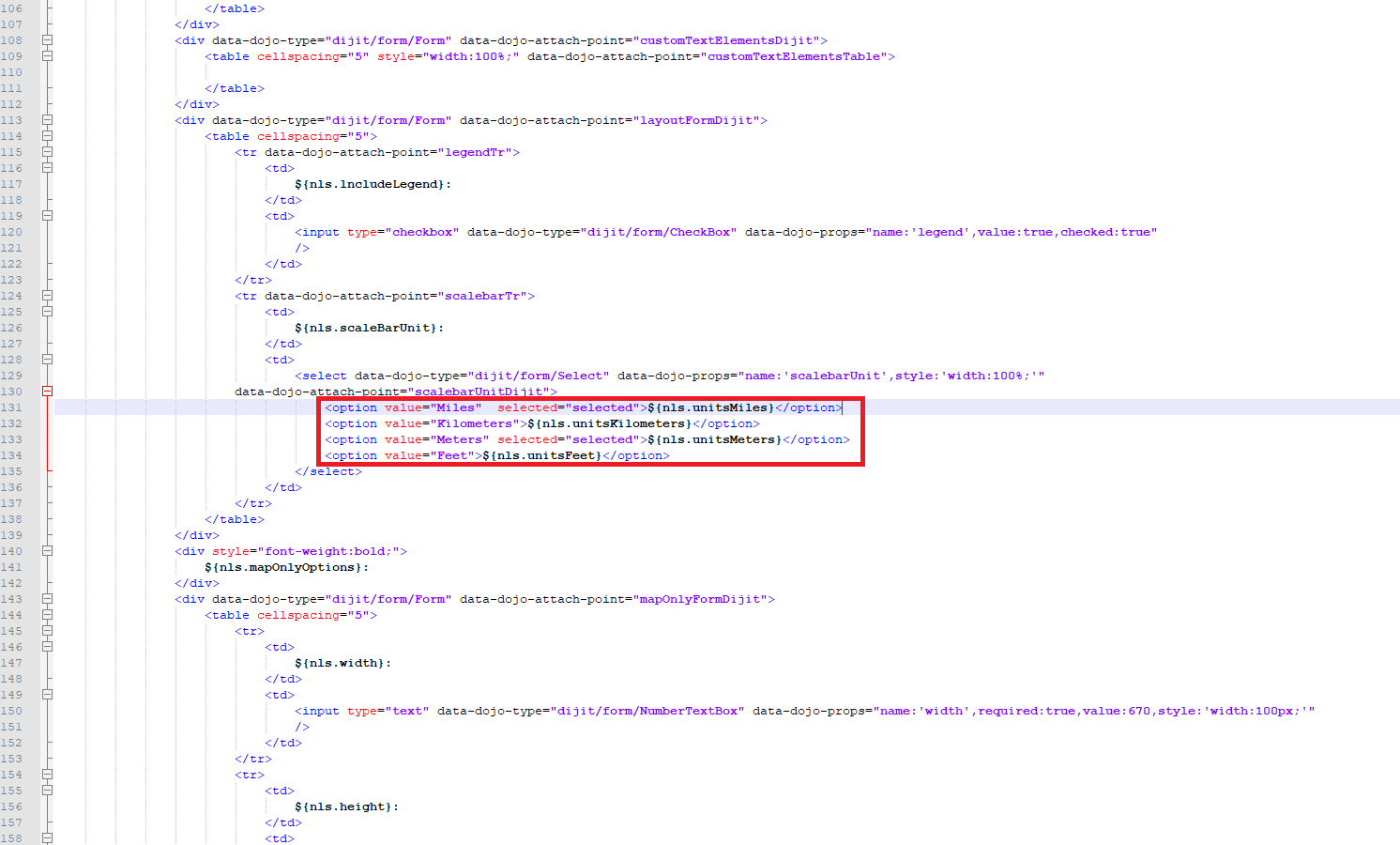Click line number 139 in the margin
The width and height of the screenshot is (1400, 845).
pos(11,535)
